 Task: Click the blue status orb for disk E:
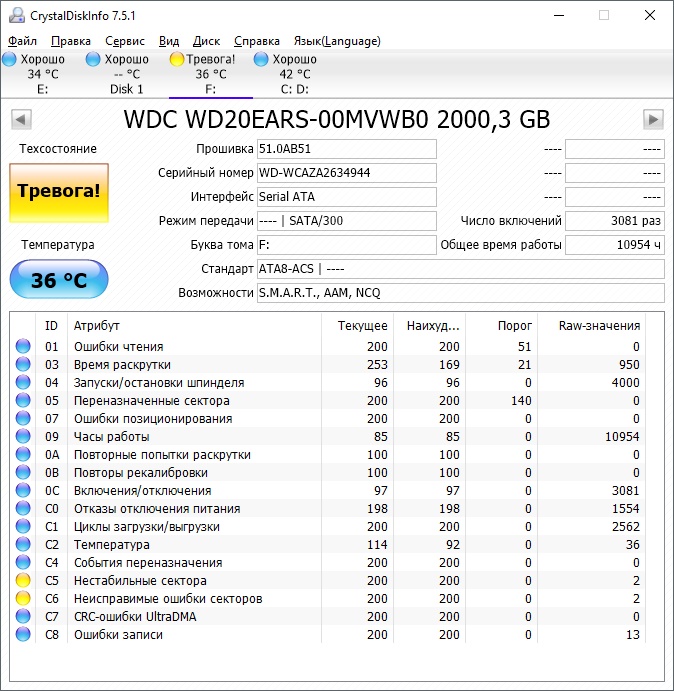click(x=9, y=59)
